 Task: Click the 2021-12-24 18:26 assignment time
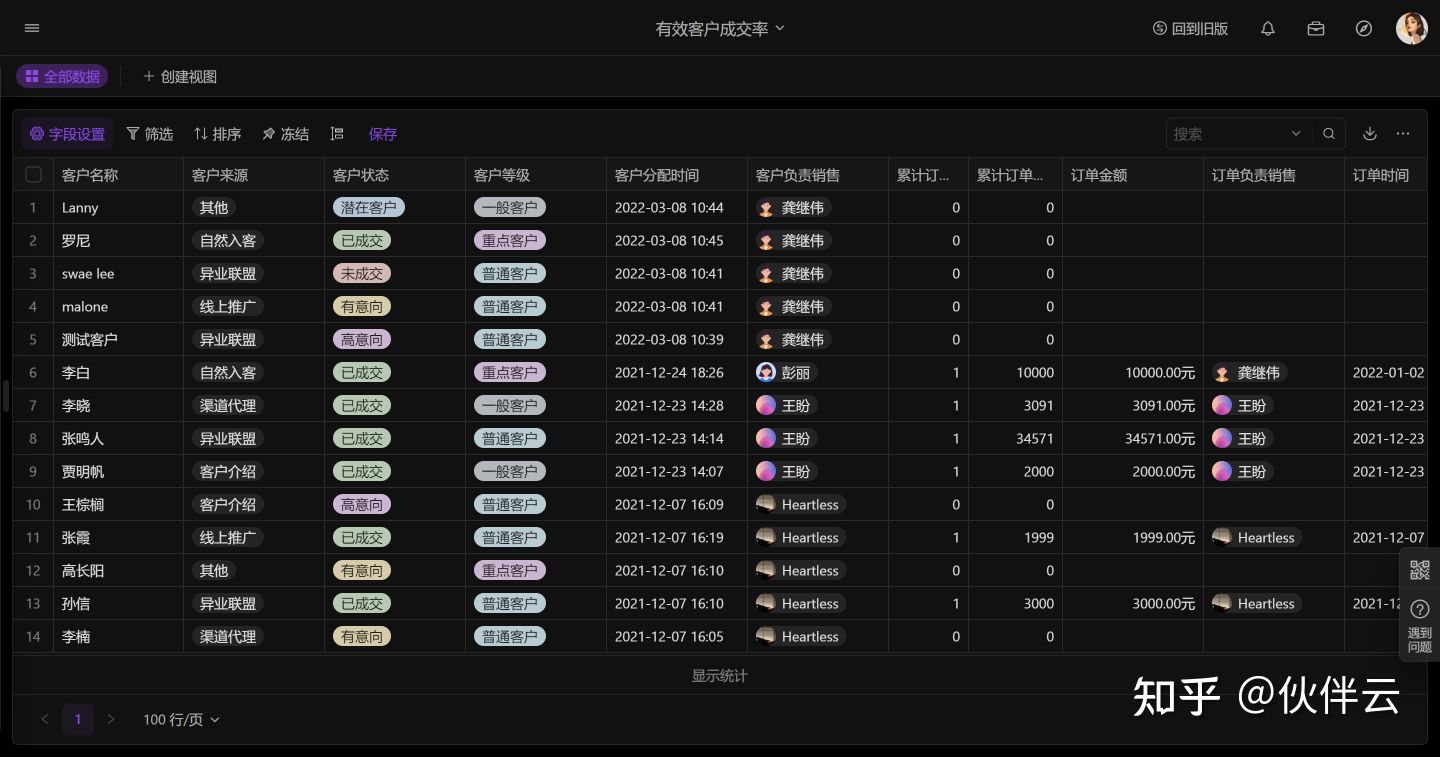(669, 373)
